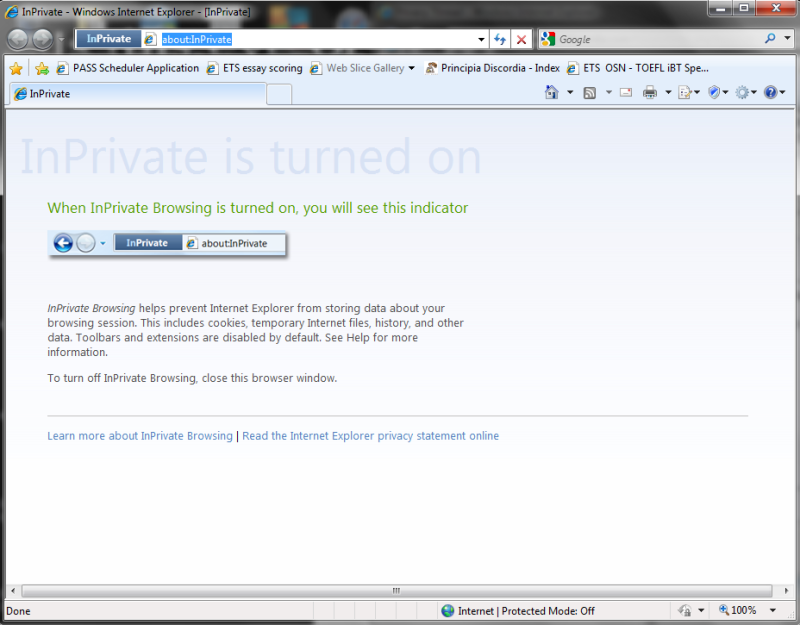
Task: Click the privacy report icon in status bar
Action: [x=685, y=610]
